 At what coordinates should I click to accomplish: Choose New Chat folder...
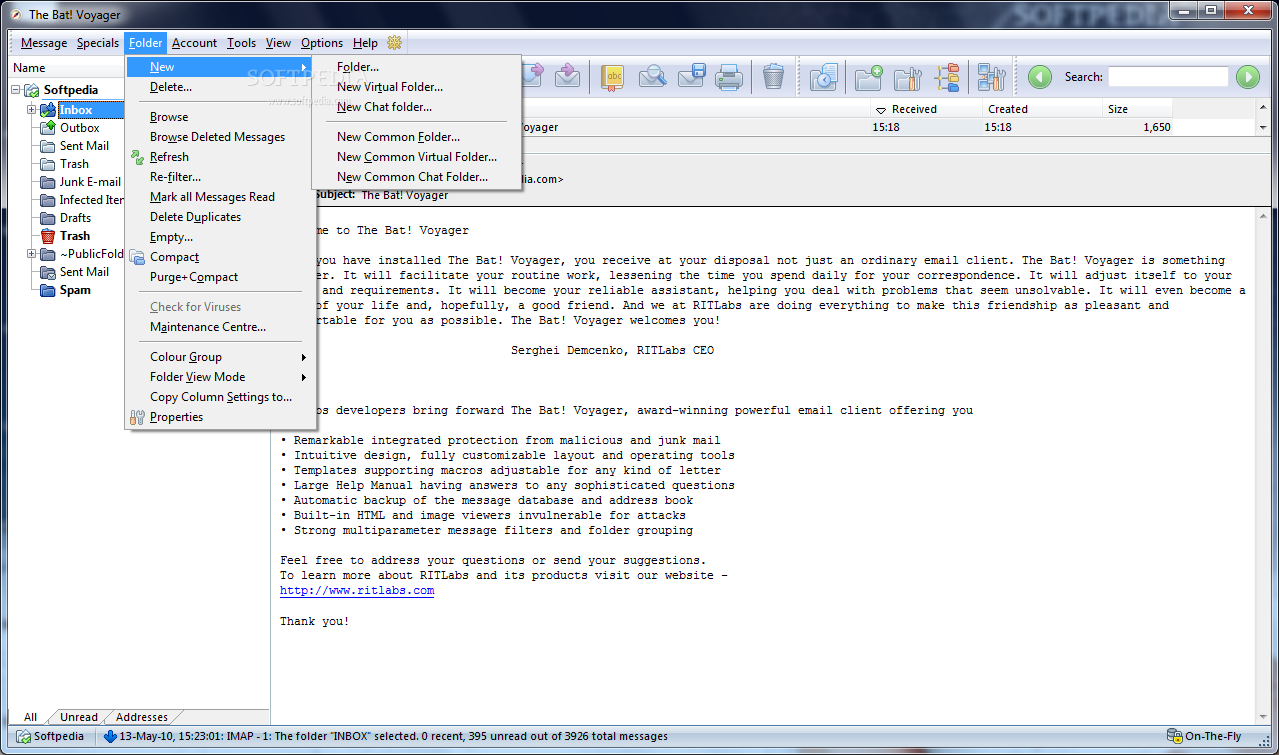416,107
